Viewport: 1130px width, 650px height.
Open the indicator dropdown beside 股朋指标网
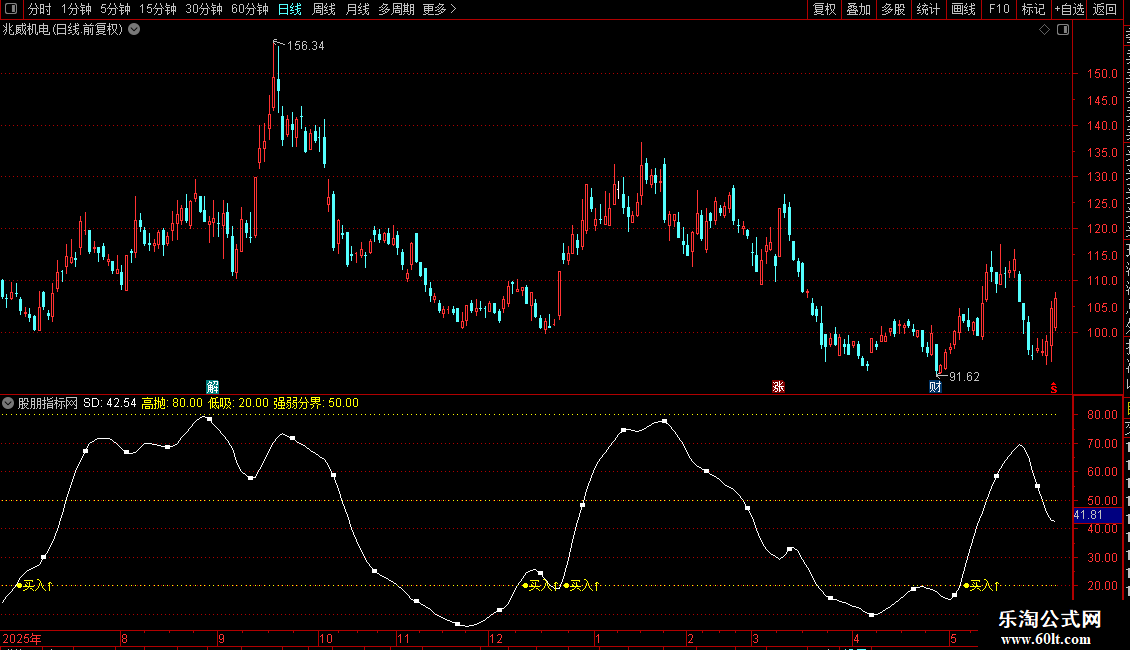pyautogui.click(x=8, y=403)
